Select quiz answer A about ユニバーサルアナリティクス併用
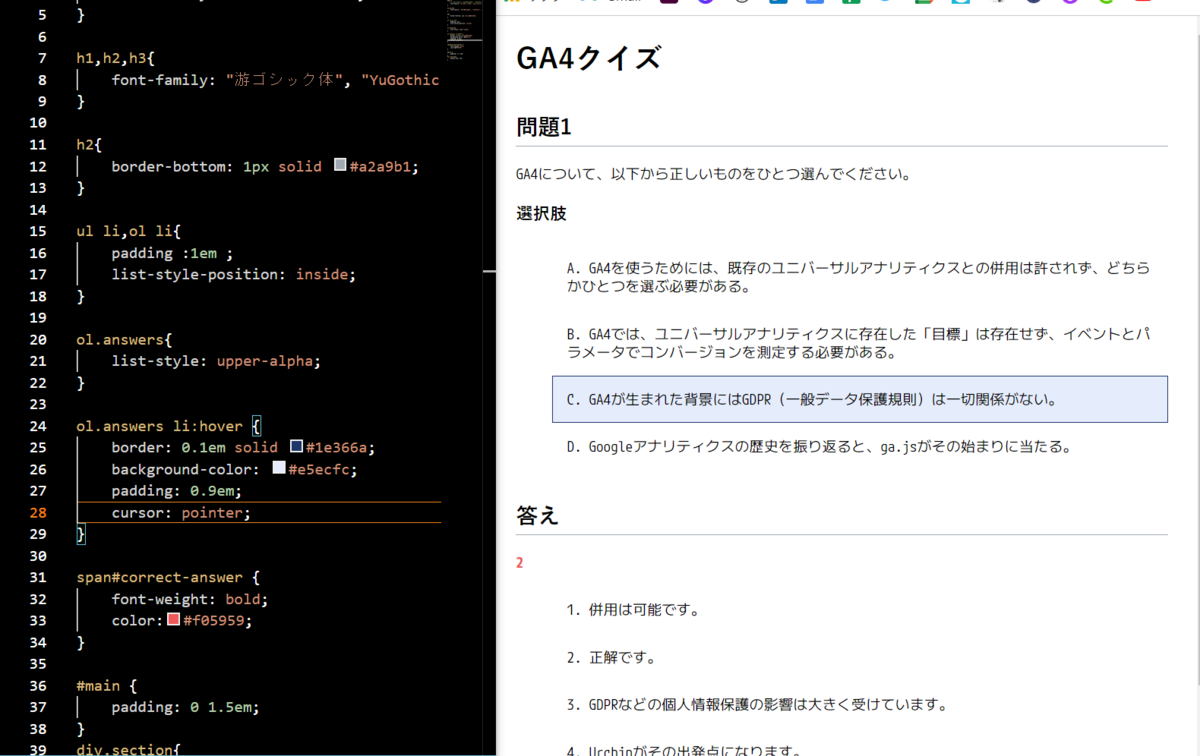Screen dimensions: 1200x756 [859, 278]
